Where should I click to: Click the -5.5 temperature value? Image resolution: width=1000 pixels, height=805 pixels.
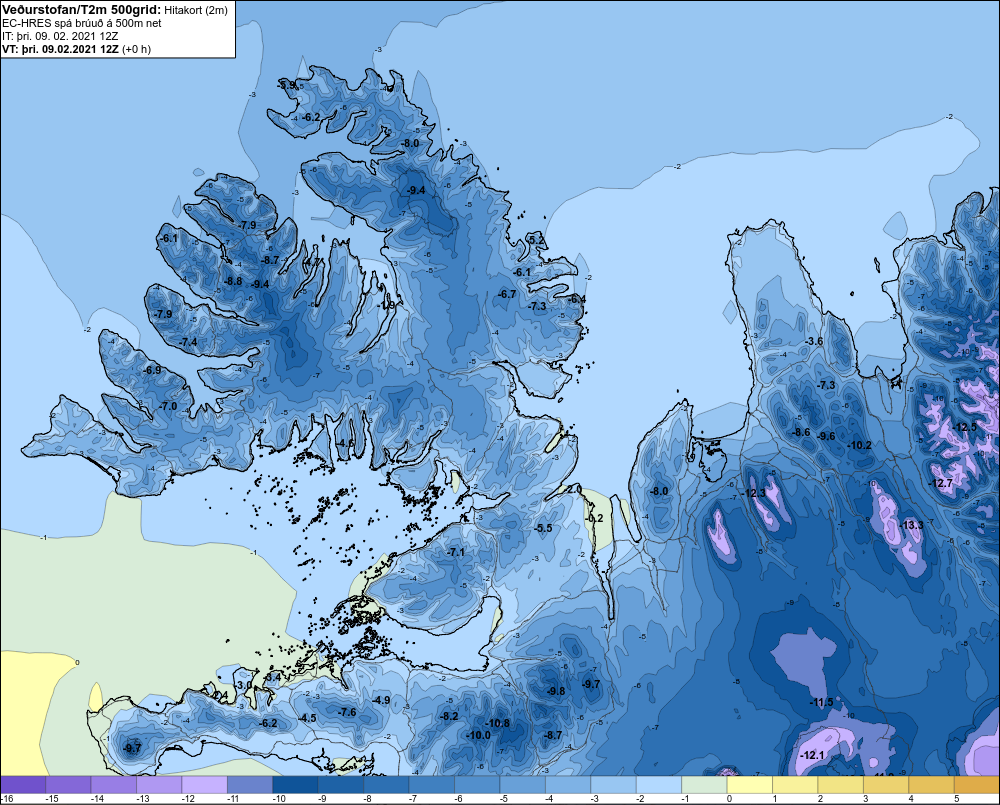(543, 528)
